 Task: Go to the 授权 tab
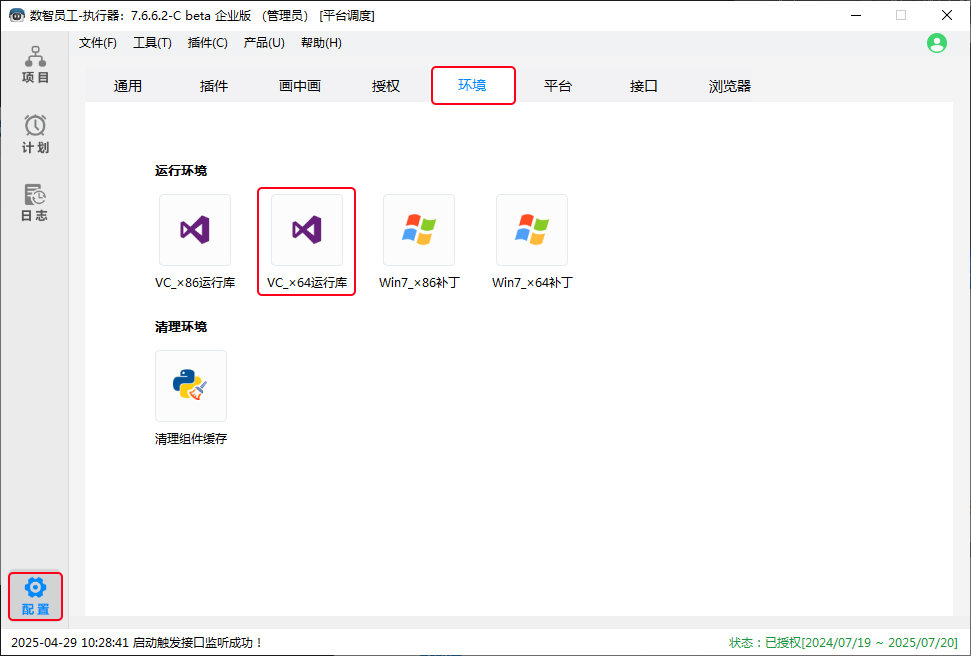386,86
